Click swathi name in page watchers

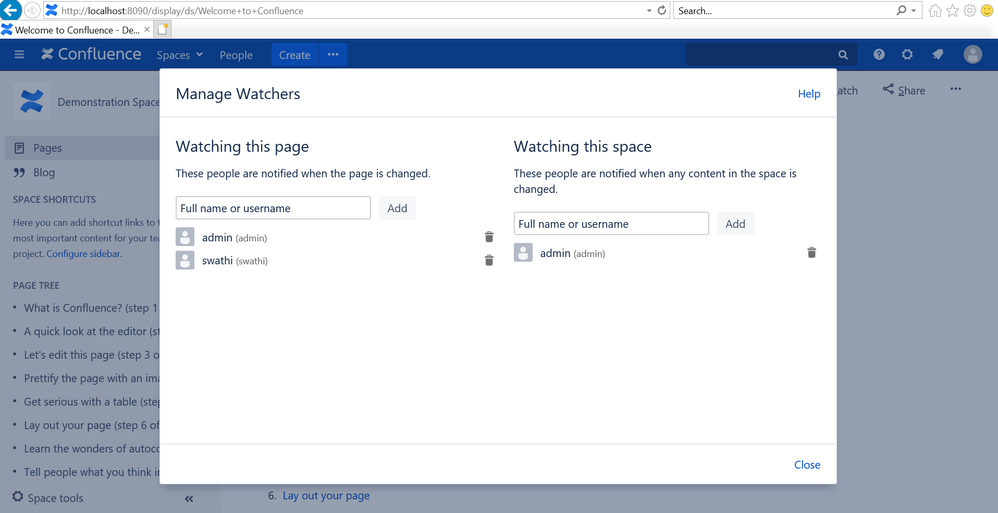point(217,260)
